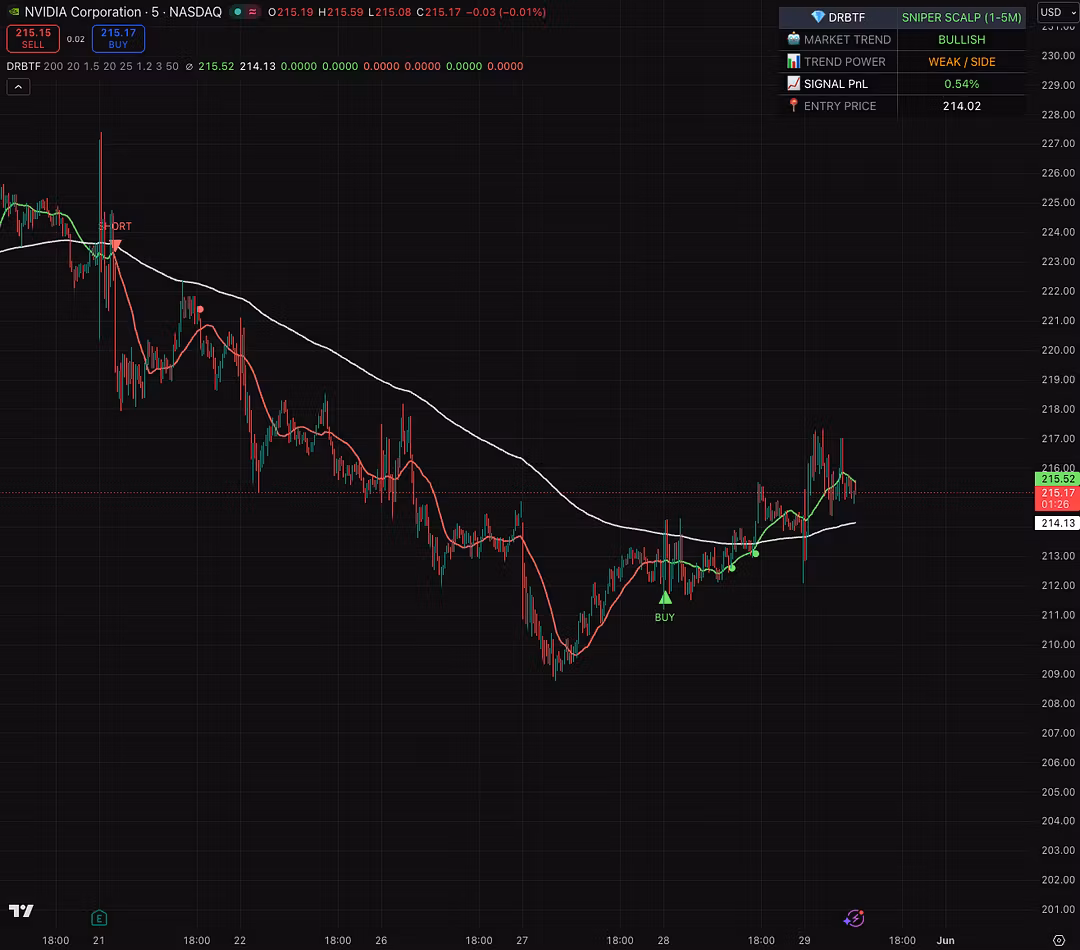The image size is (1080, 950).
Task: Click the 0.54% PnL value
Action: tap(962, 83)
